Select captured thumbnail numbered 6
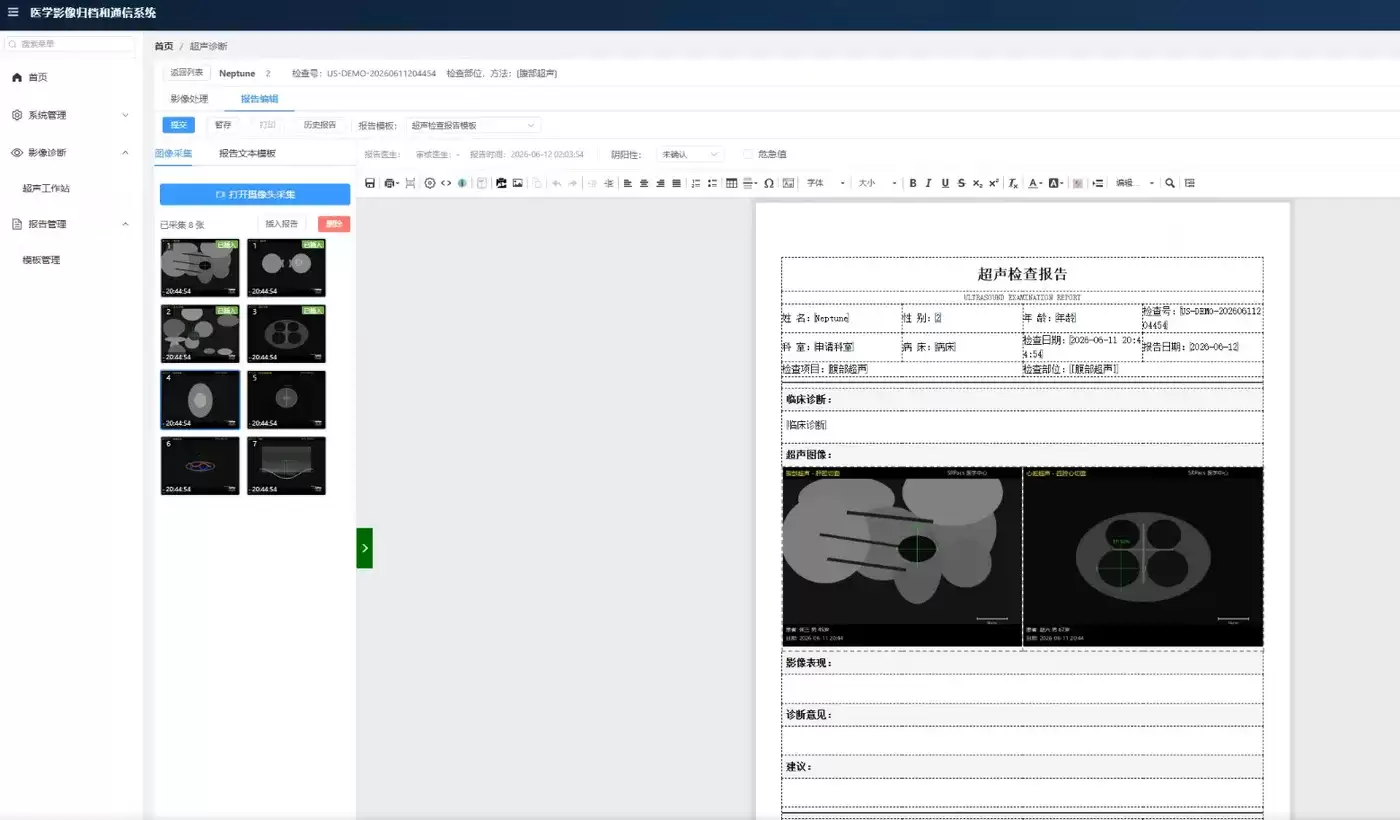 point(200,465)
